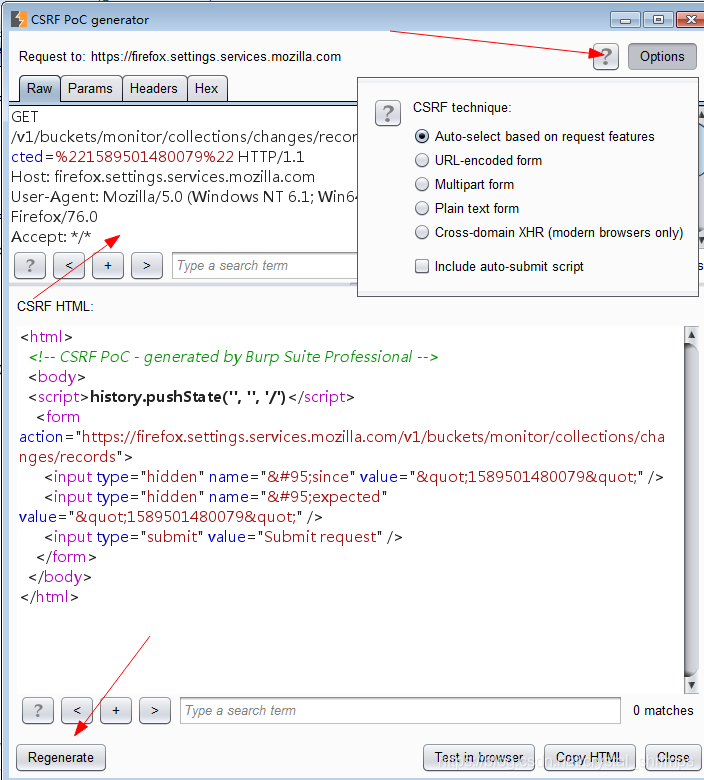Click the Options button
Image resolution: width=704 pixels, height=780 pixels.
pos(662,57)
